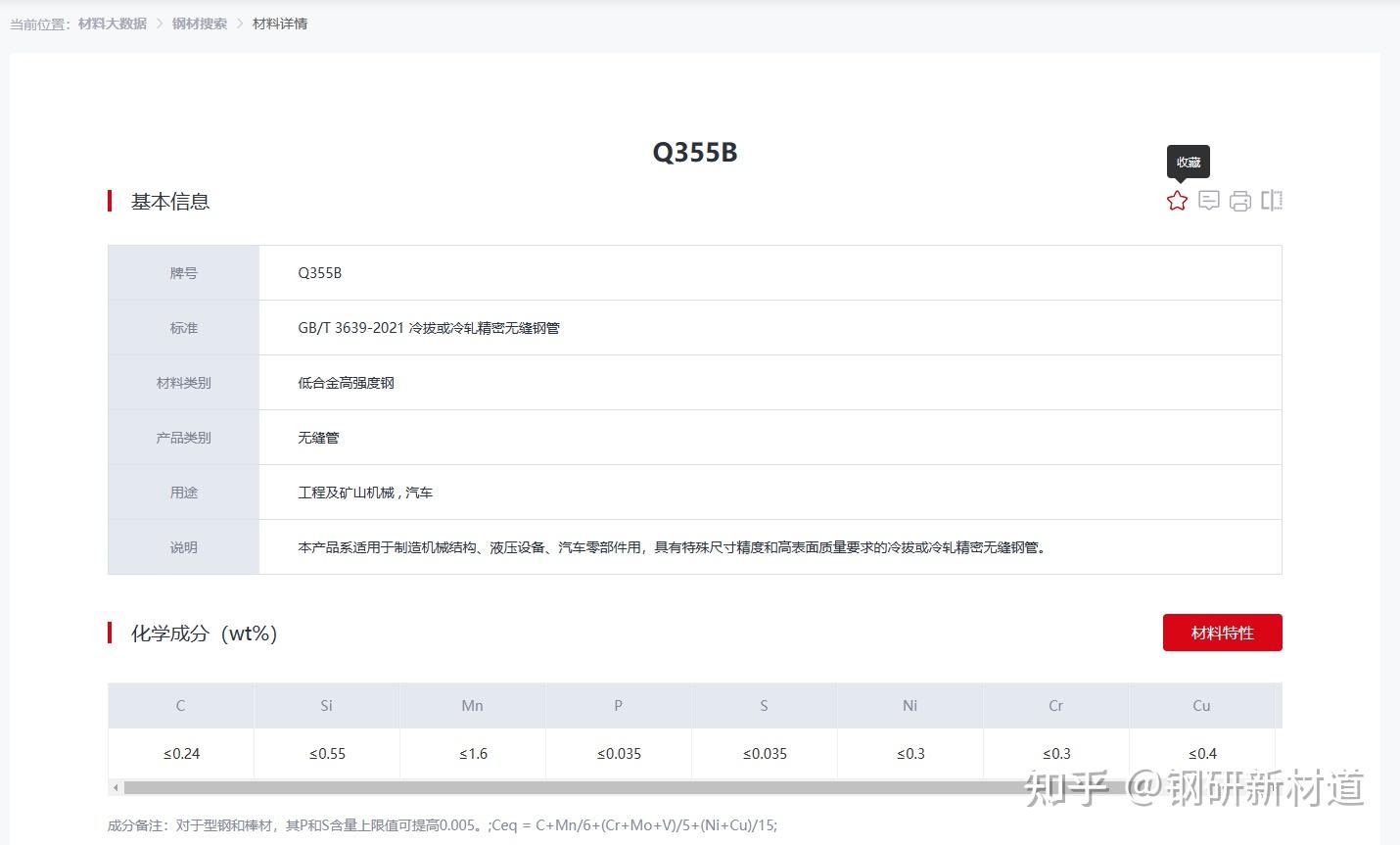Click the 牌号 row label
This screenshot has height=845, width=1400.
pyautogui.click(x=183, y=272)
